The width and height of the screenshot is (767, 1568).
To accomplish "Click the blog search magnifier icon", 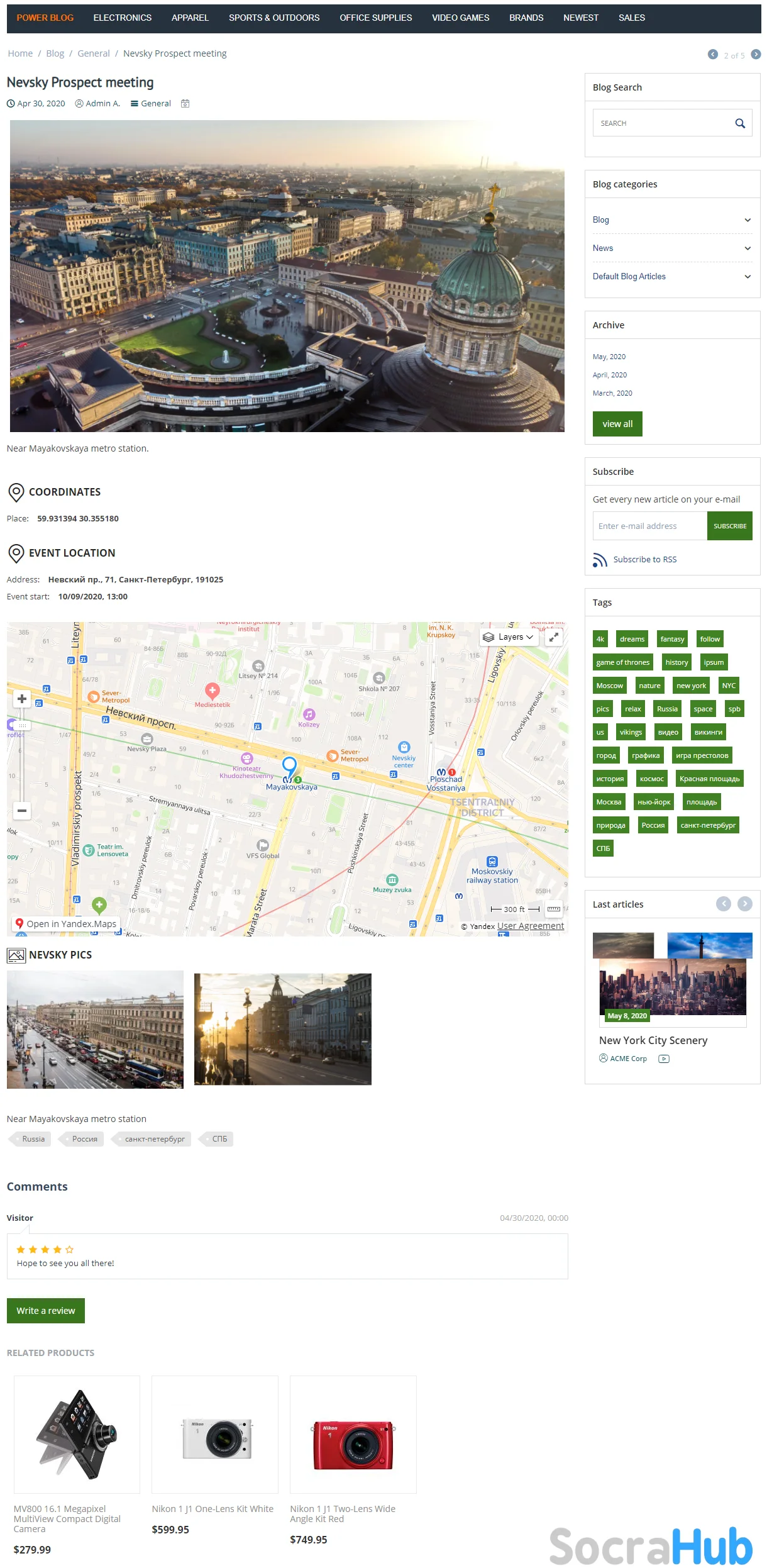I will [x=740, y=123].
